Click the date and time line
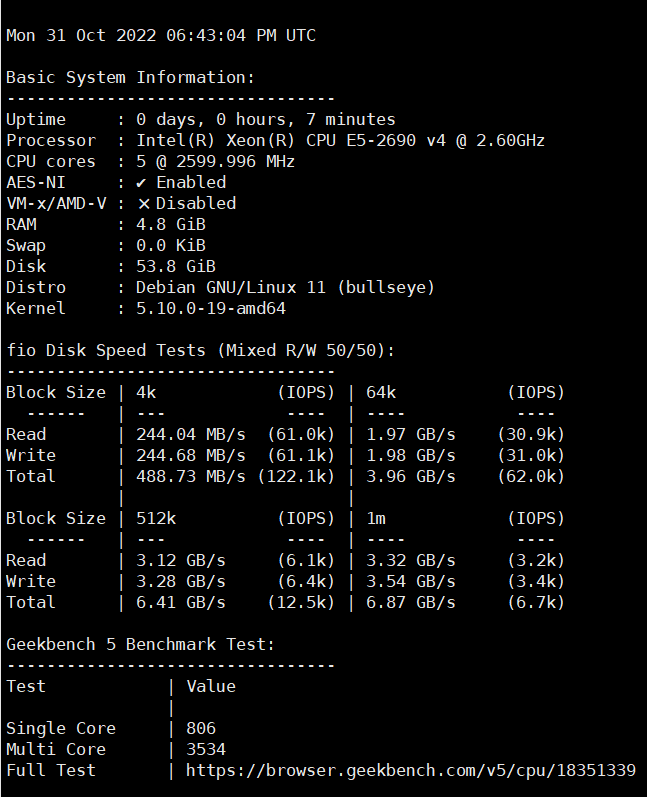This screenshot has width=647, height=797. coord(161,36)
